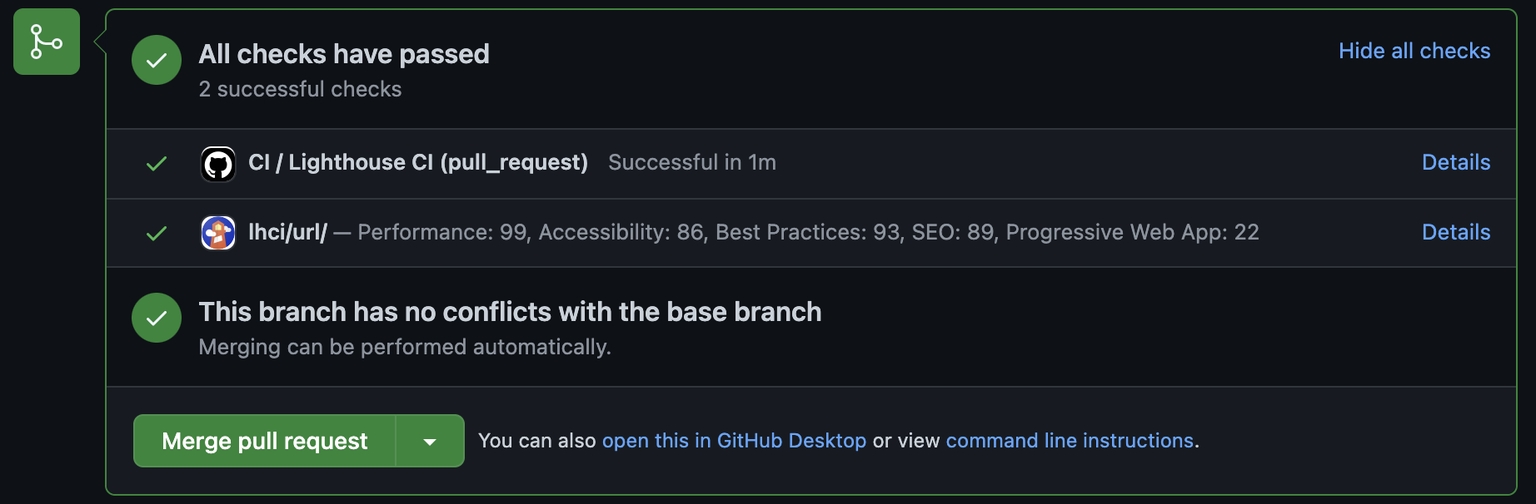The image size is (1536, 504).
Task: Click the green check circle beside no conflicts message
Action: tap(157, 318)
